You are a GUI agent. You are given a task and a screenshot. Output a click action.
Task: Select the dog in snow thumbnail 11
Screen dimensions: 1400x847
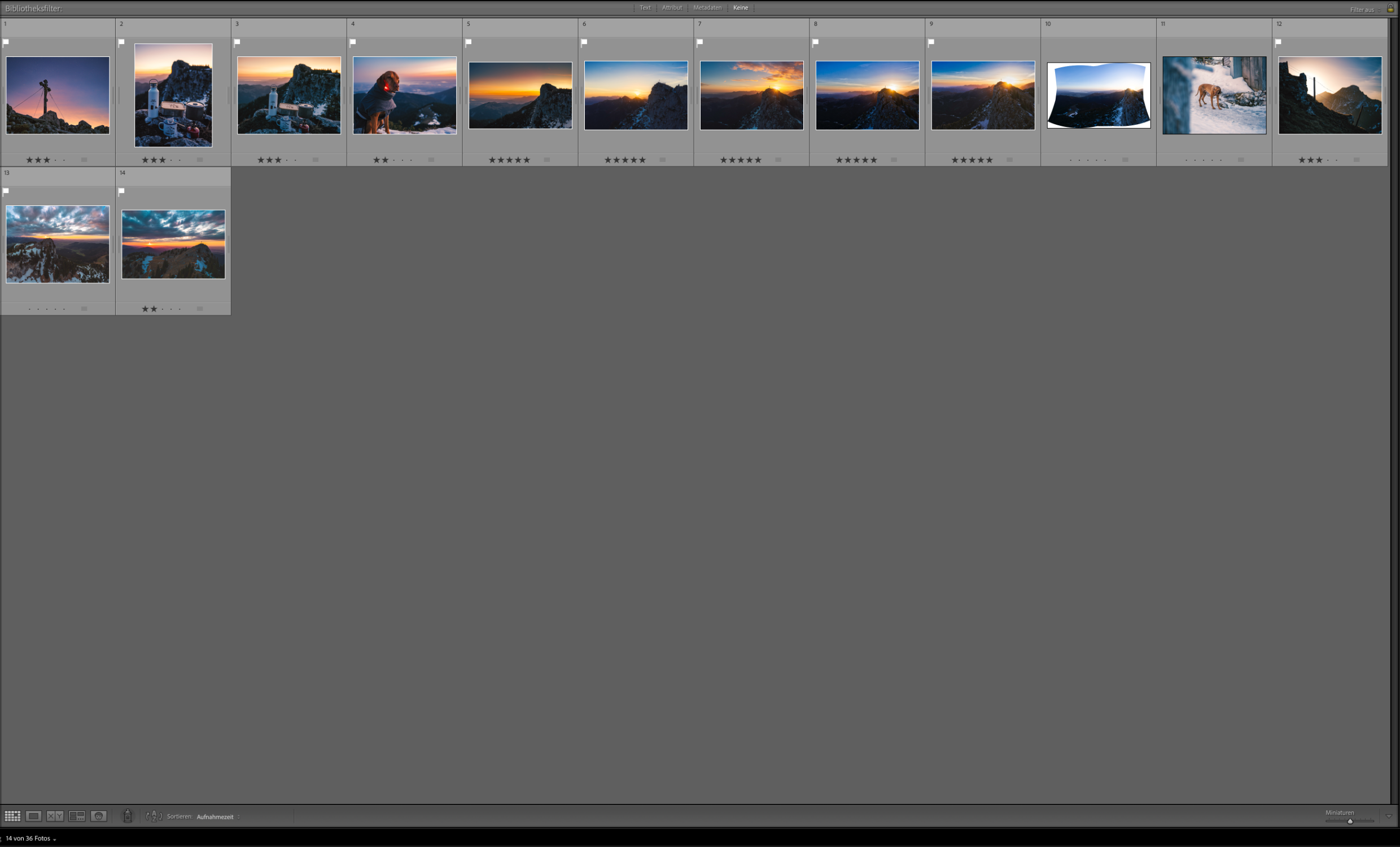[x=1214, y=95]
